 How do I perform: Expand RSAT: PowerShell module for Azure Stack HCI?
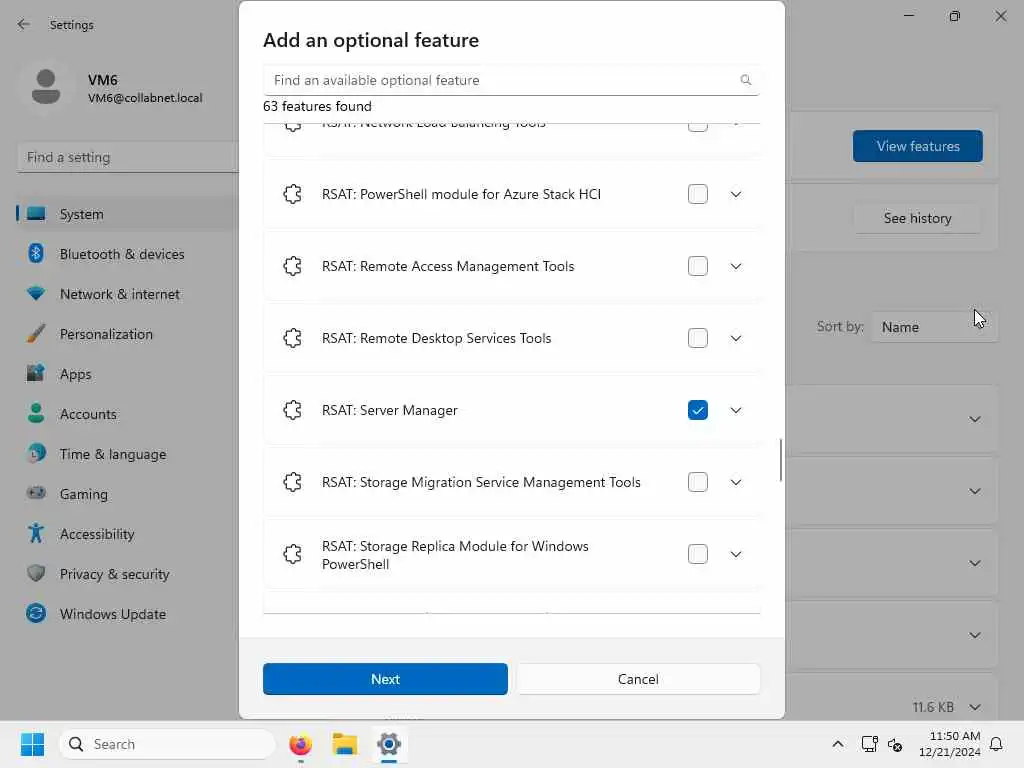pyautogui.click(x=736, y=194)
